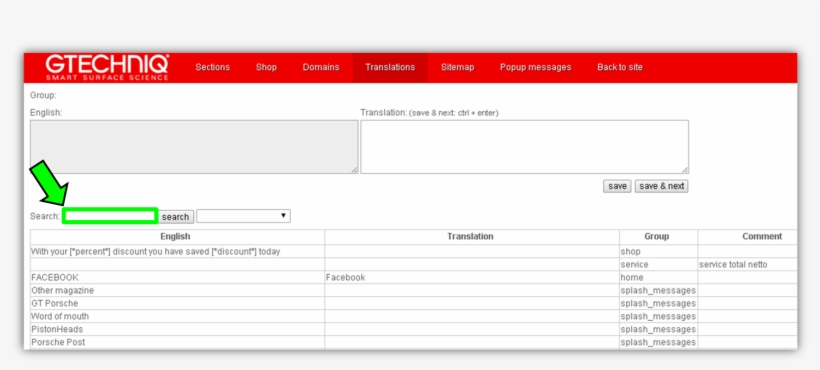This screenshot has width=820, height=370.
Task: Click the service group cell
Action: coord(658,264)
